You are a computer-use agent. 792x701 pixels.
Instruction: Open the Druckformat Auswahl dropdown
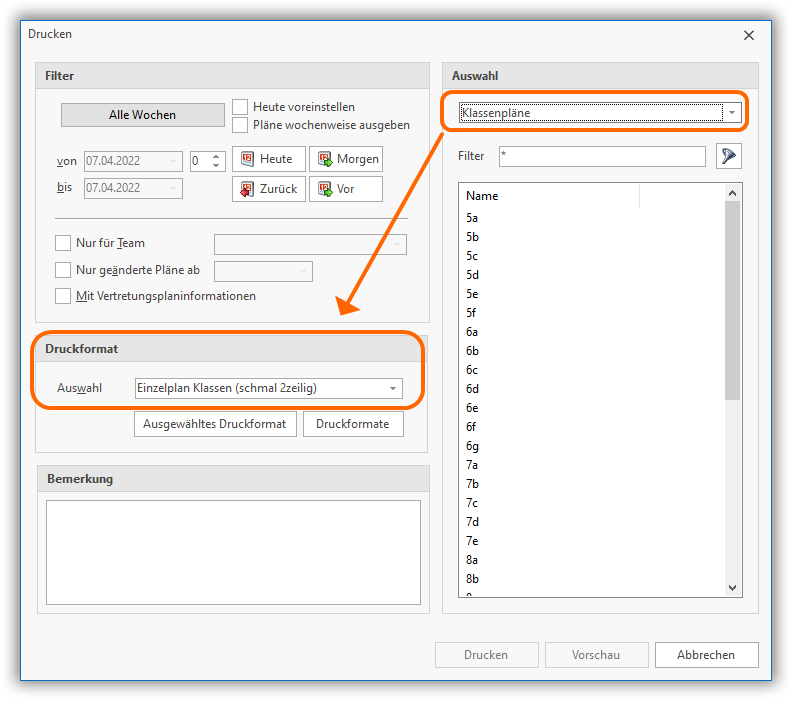click(393, 388)
